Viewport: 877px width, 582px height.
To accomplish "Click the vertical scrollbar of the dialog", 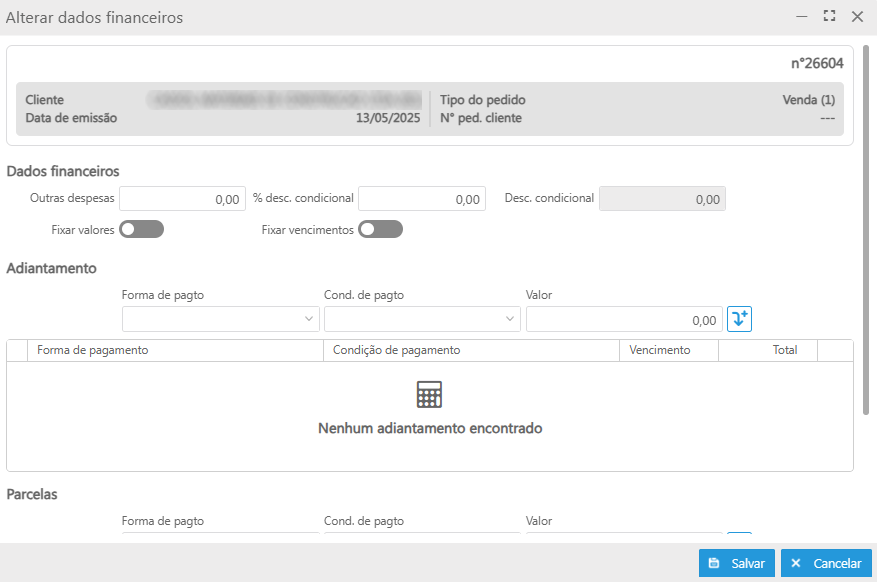I will coord(866,230).
